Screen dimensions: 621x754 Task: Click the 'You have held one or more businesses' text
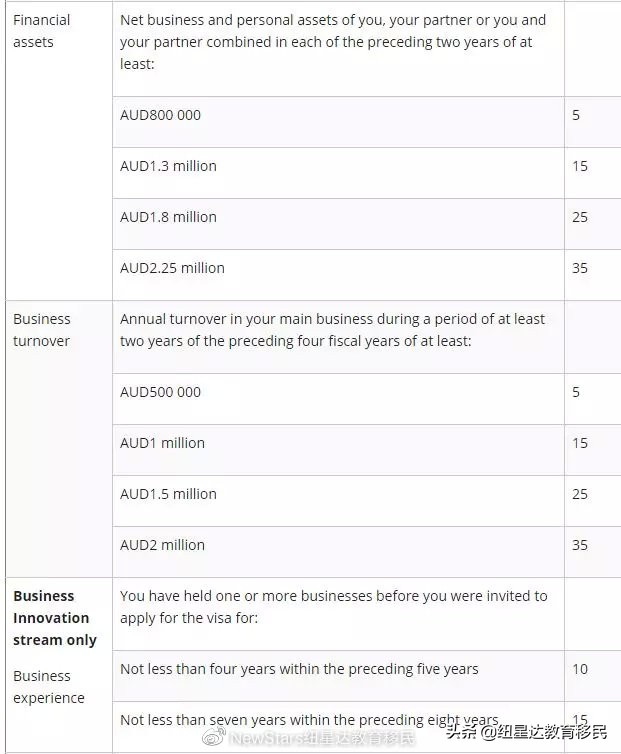(x=333, y=607)
